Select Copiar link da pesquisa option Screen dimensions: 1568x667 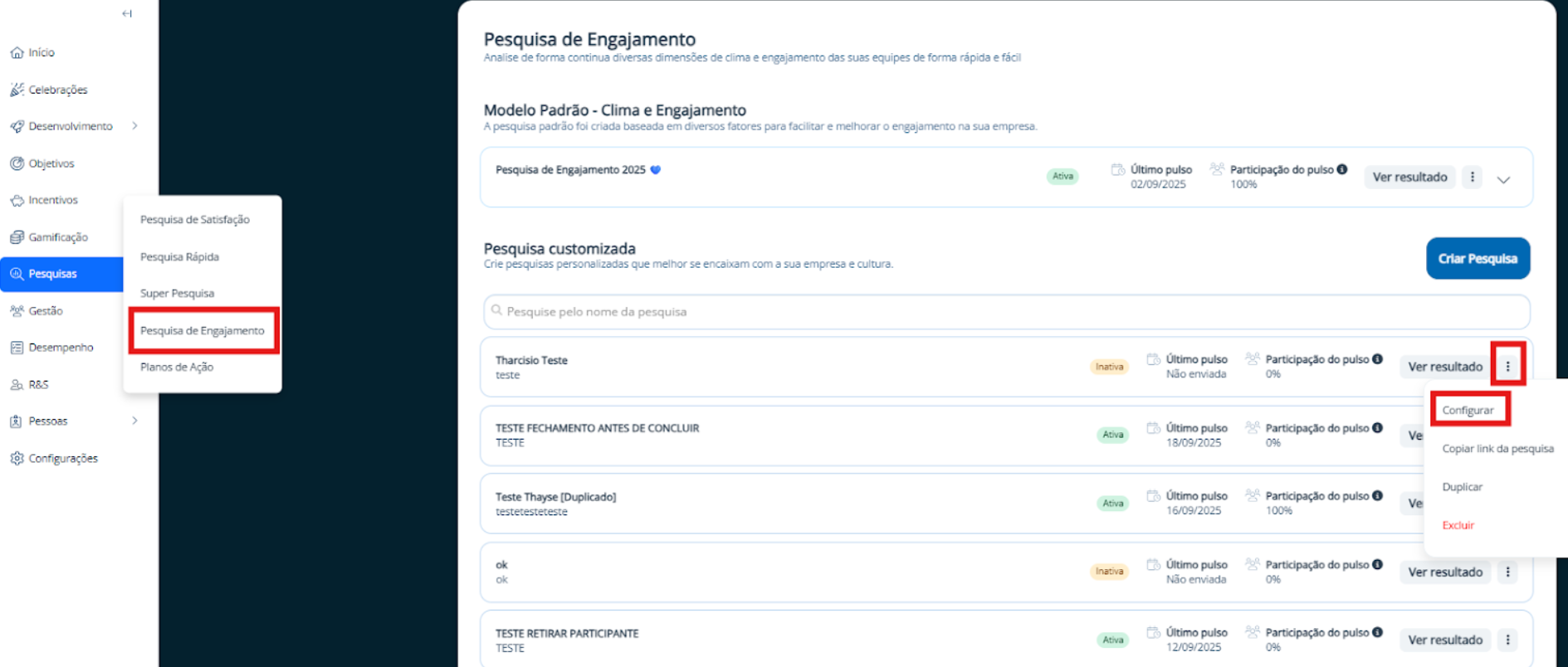(1497, 449)
